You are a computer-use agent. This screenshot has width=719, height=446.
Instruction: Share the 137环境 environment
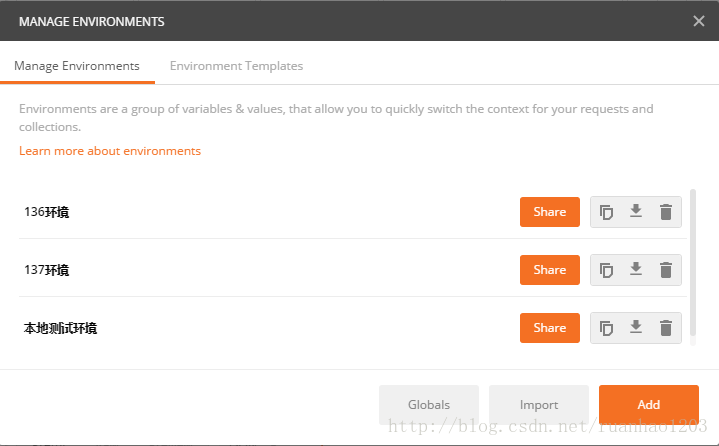(550, 270)
